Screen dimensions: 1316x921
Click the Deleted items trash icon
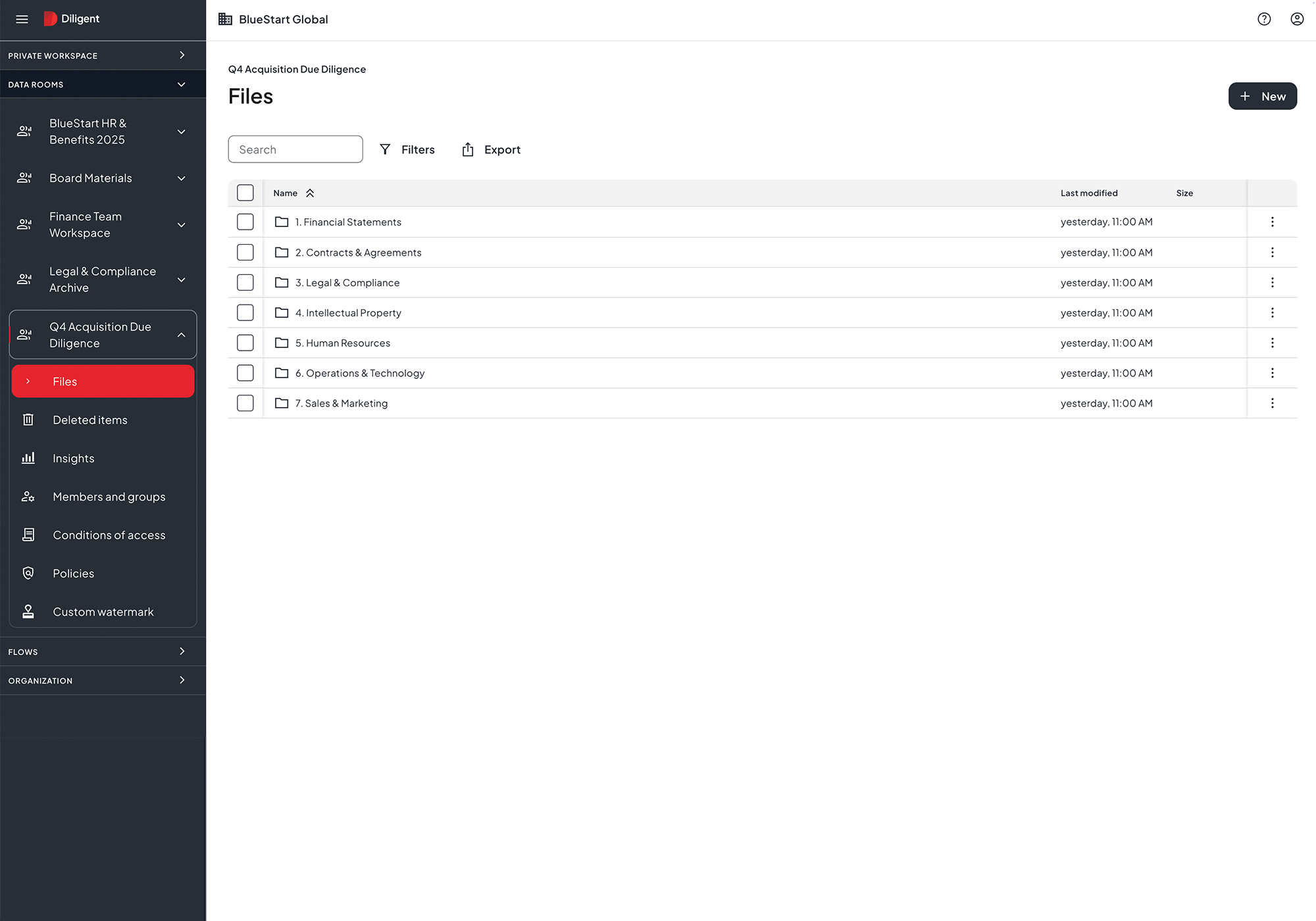[x=28, y=420]
